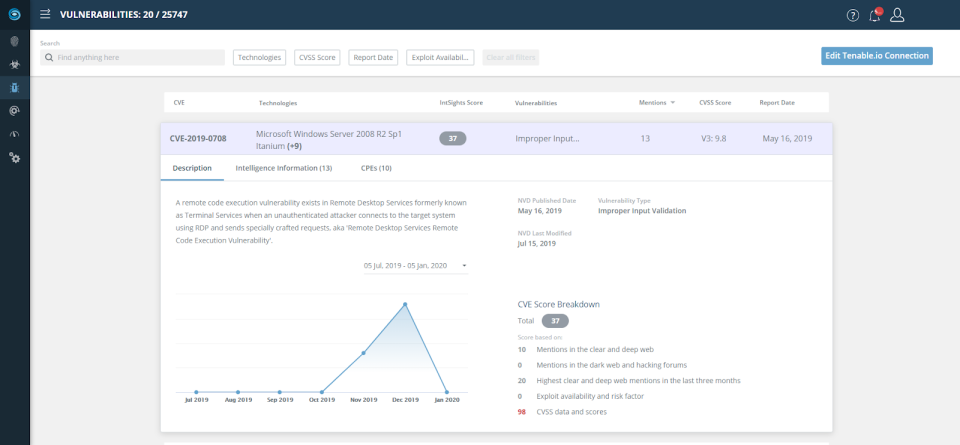
Task: Open the Report Date filter
Action: point(373,58)
